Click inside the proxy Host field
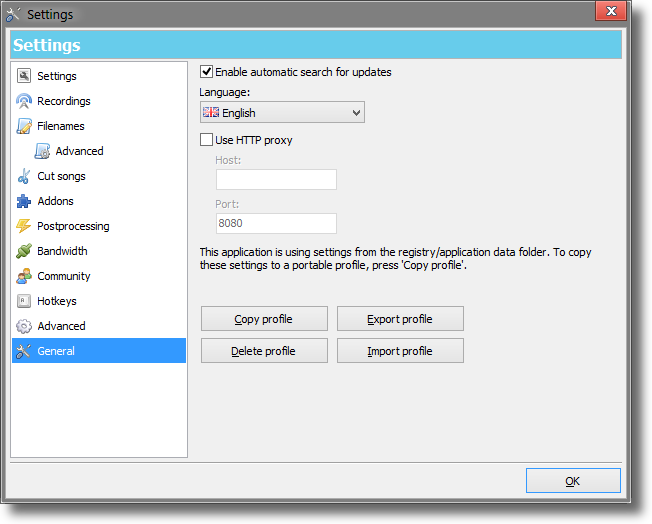Screen dimensions: 652x524 pos(276,180)
